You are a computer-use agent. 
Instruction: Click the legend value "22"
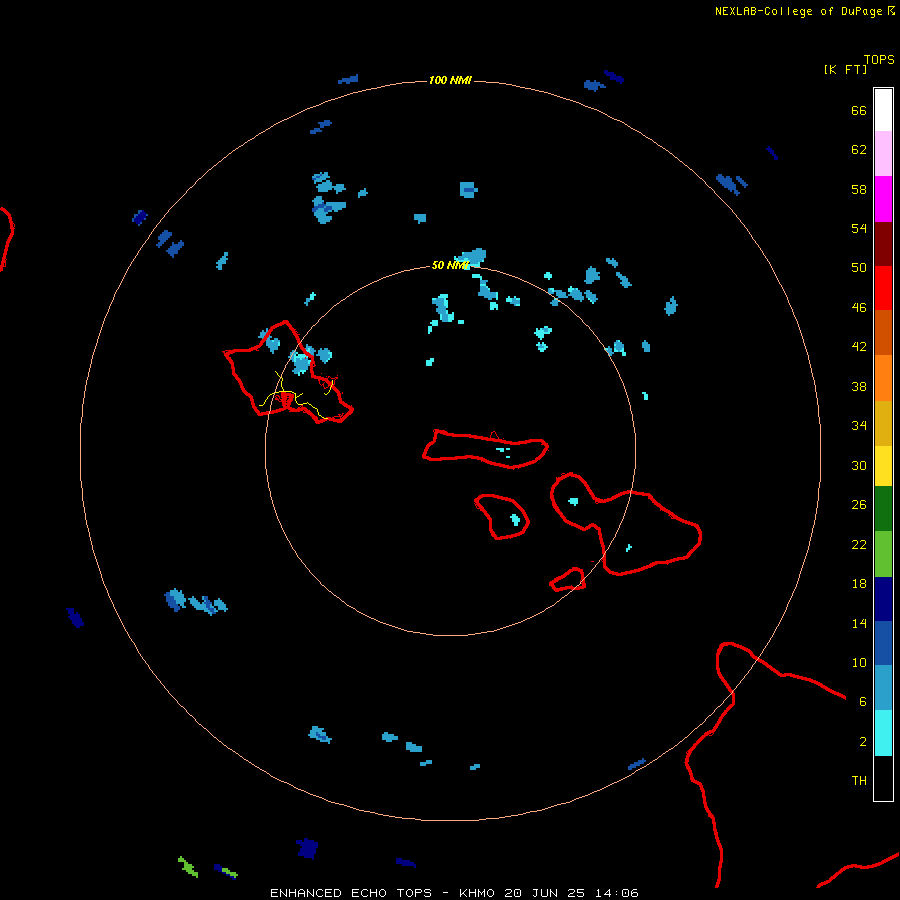pos(859,544)
